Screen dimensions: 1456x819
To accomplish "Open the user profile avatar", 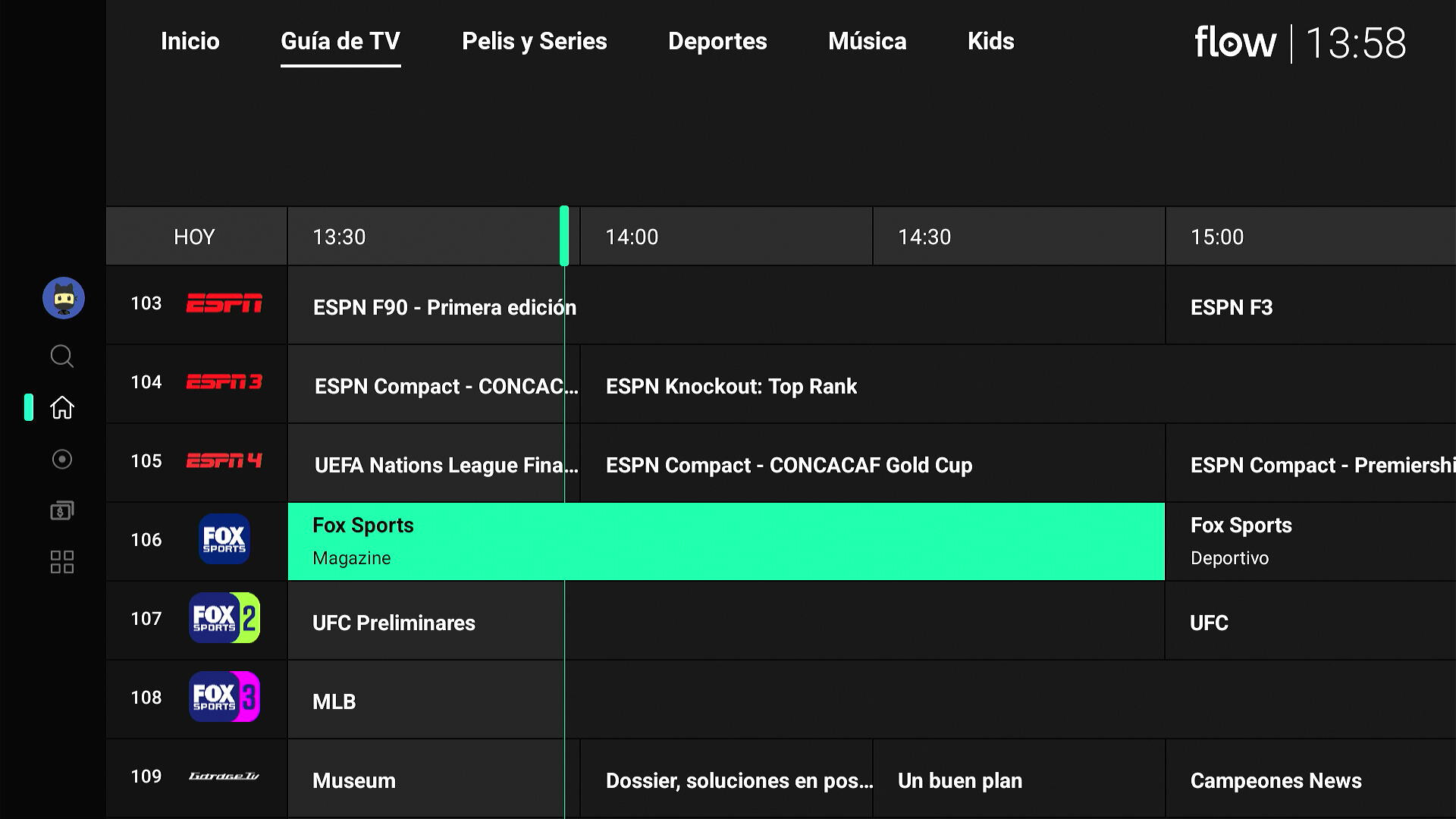I will pyautogui.click(x=64, y=298).
